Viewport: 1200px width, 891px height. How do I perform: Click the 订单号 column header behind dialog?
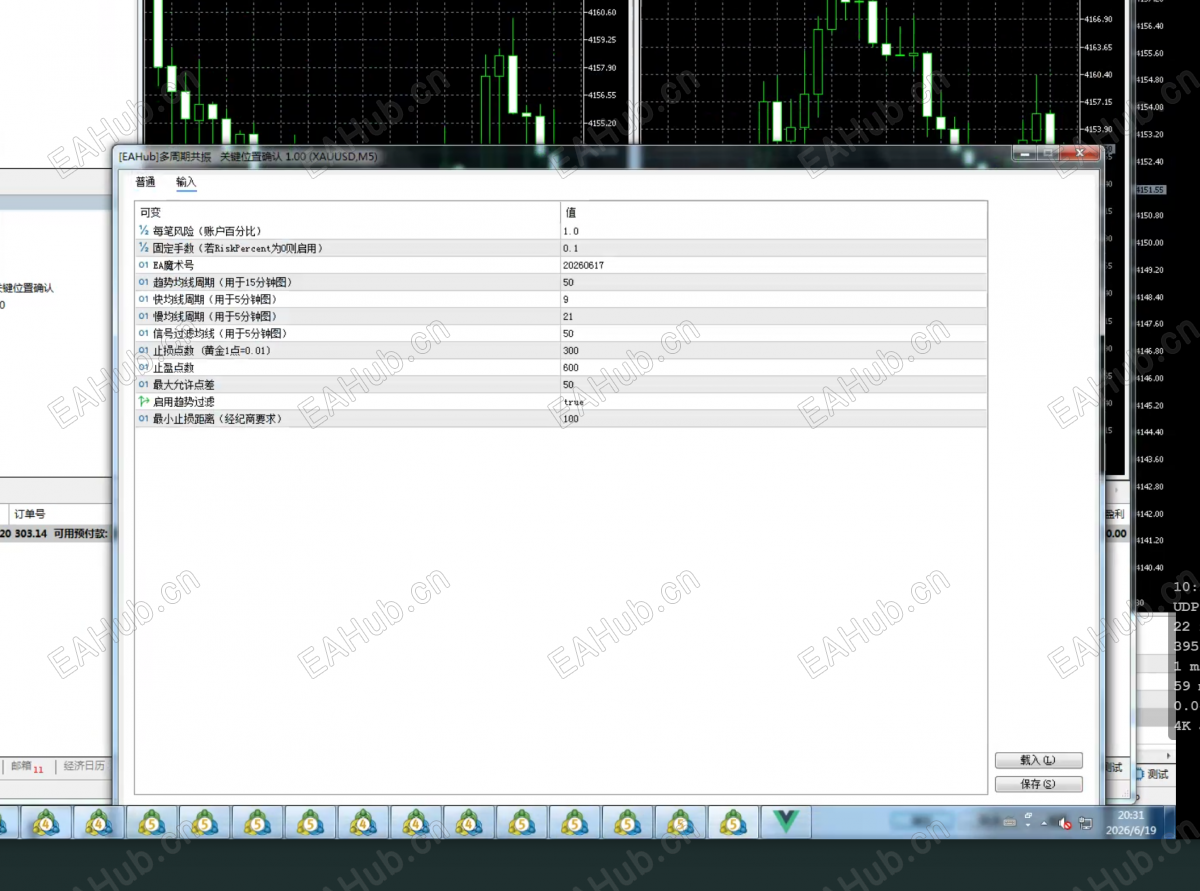point(29,514)
